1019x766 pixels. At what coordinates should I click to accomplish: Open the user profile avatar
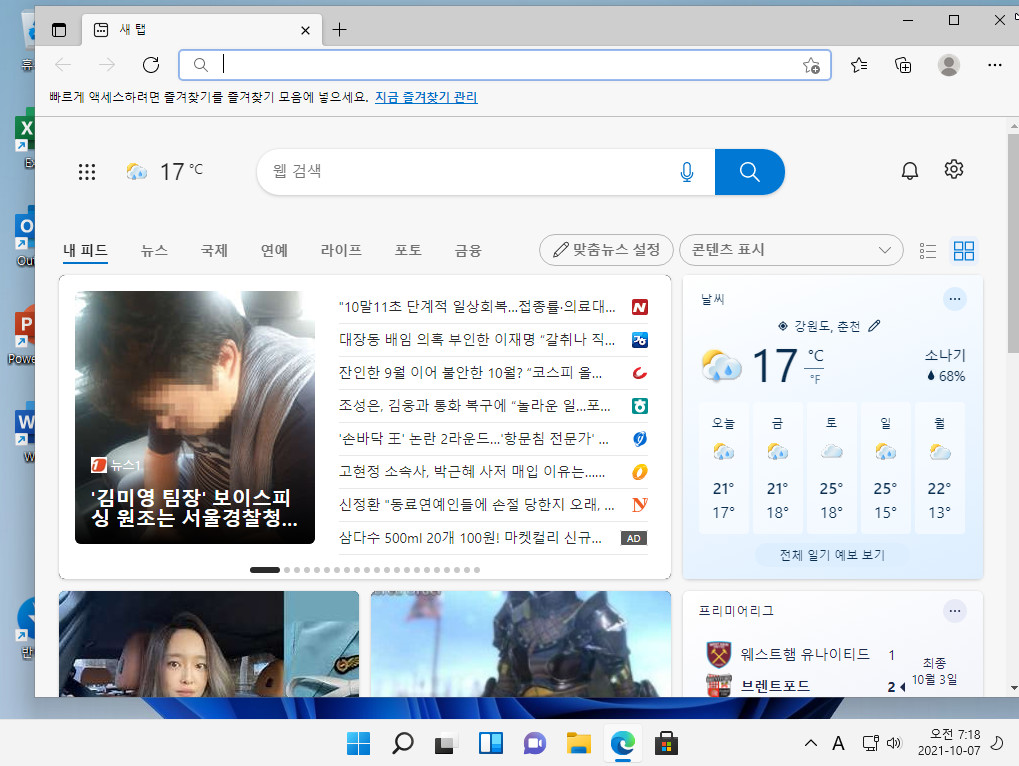click(x=949, y=65)
